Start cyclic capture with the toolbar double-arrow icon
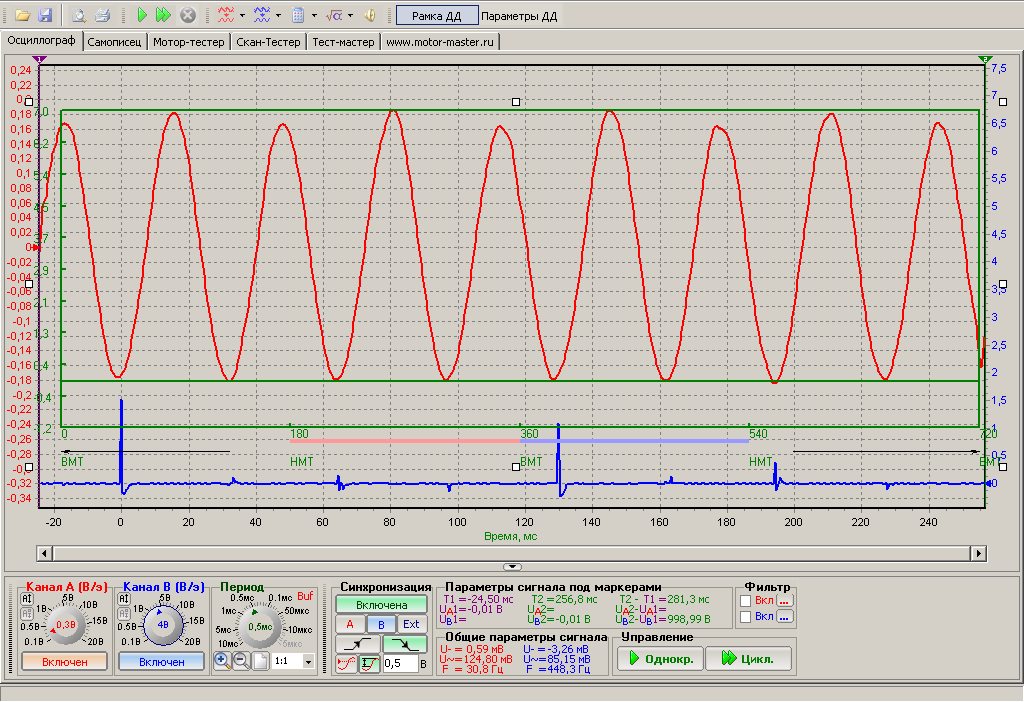The height and width of the screenshot is (702, 1024). coord(163,15)
